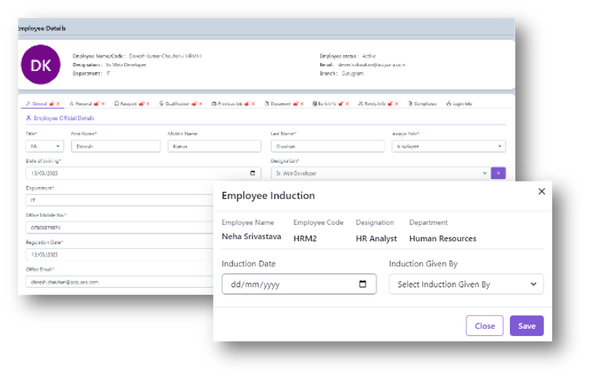
Task: Open the Title dropdown
Action: coord(45,146)
